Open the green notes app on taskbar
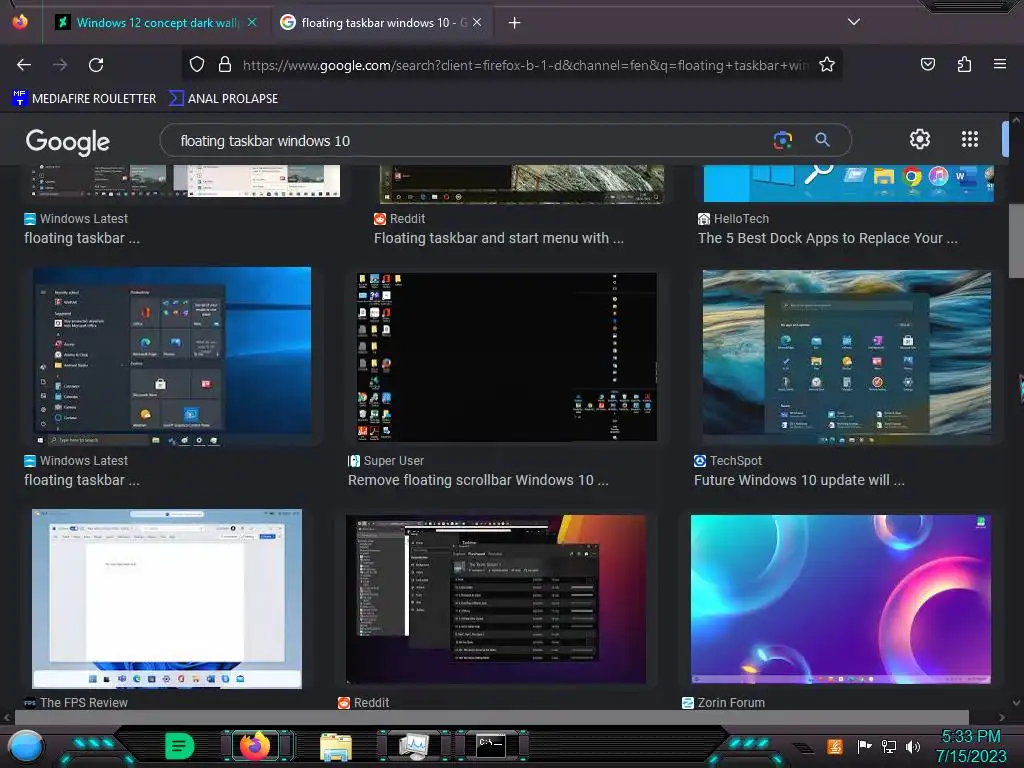1024x768 pixels. click(179, 745)
